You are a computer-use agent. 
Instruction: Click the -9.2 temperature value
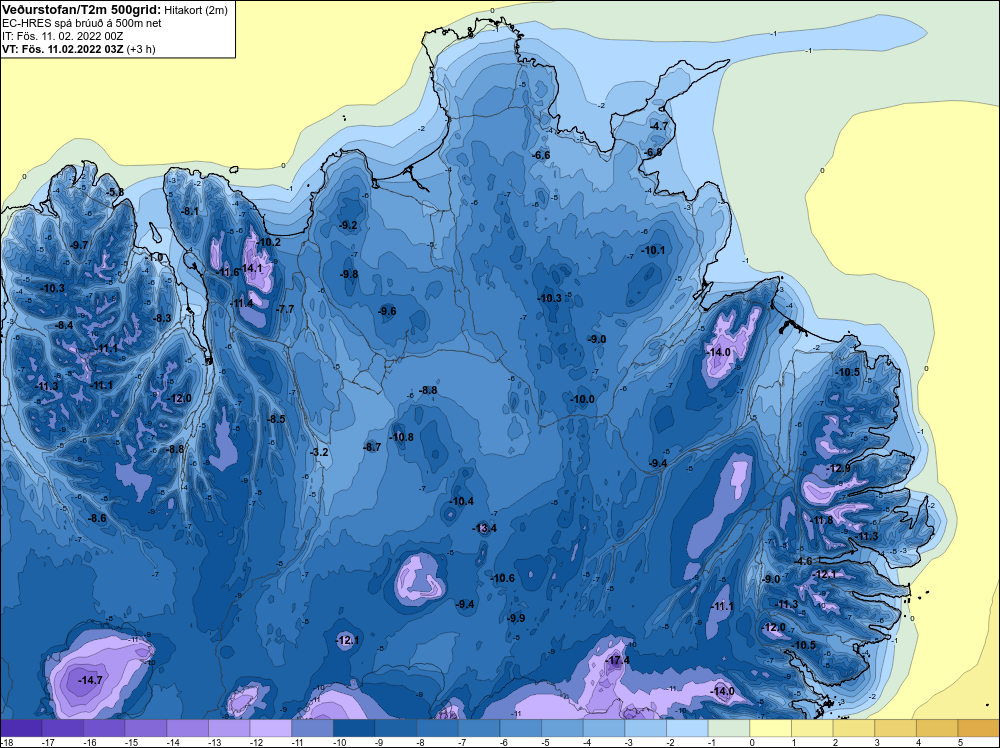pos(348,225)
